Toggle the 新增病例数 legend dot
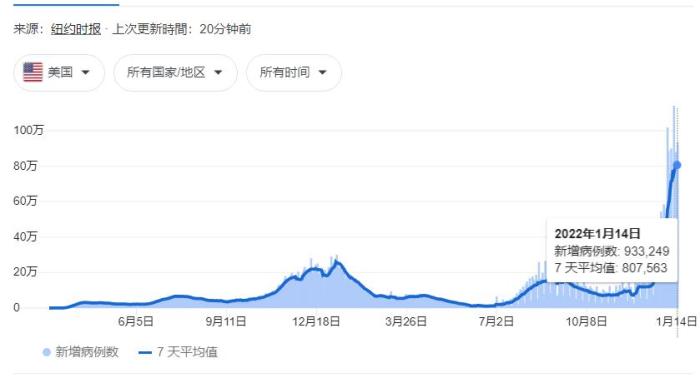Viewport: 700px width, 383px height. [46, 353]
